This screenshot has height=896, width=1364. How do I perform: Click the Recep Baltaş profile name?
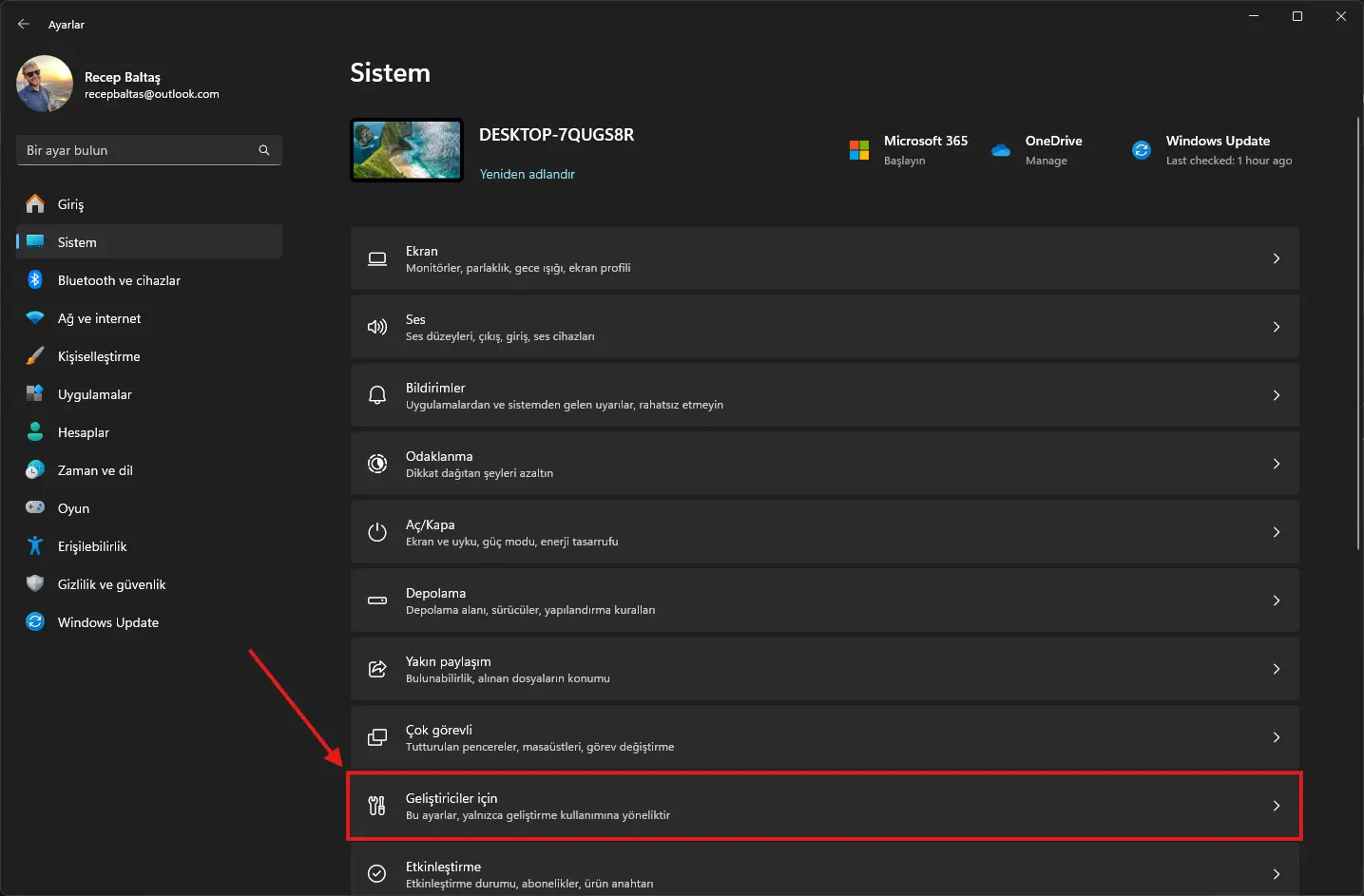[x=122, y=77]
